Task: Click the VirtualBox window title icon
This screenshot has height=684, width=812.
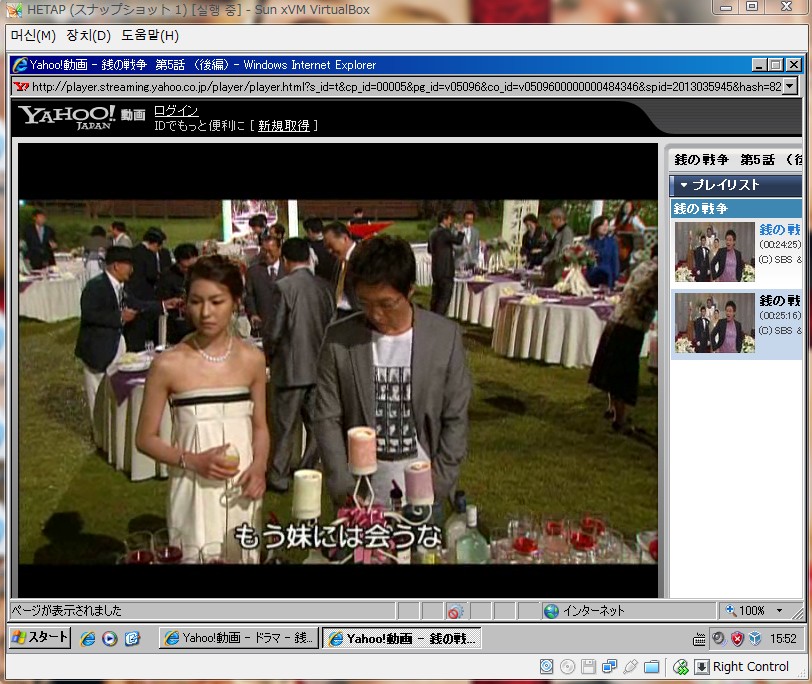Action: (x=14, y=9)
